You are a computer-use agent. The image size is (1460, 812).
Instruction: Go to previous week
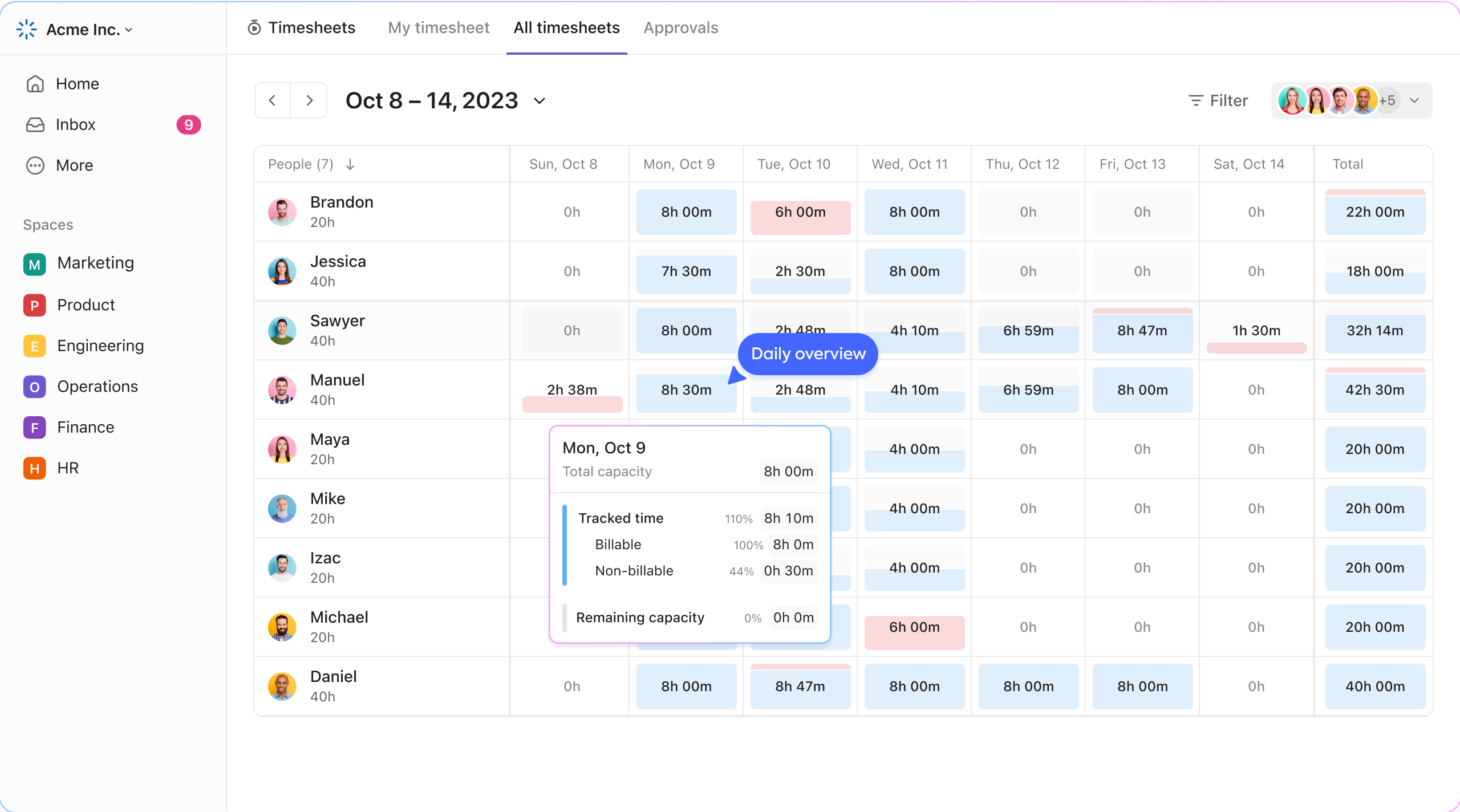point(273,101)
